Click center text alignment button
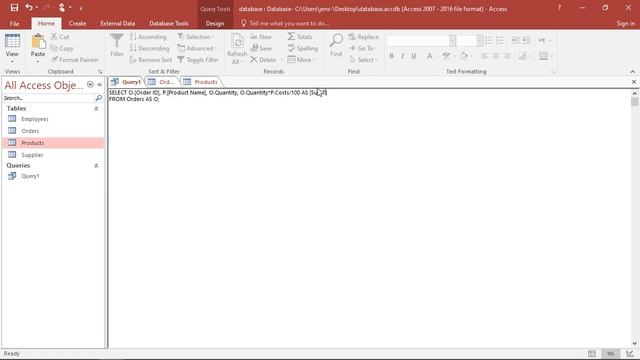Viewport: 640px width, 360px height. pyautogui.click(x=496, y=56)
